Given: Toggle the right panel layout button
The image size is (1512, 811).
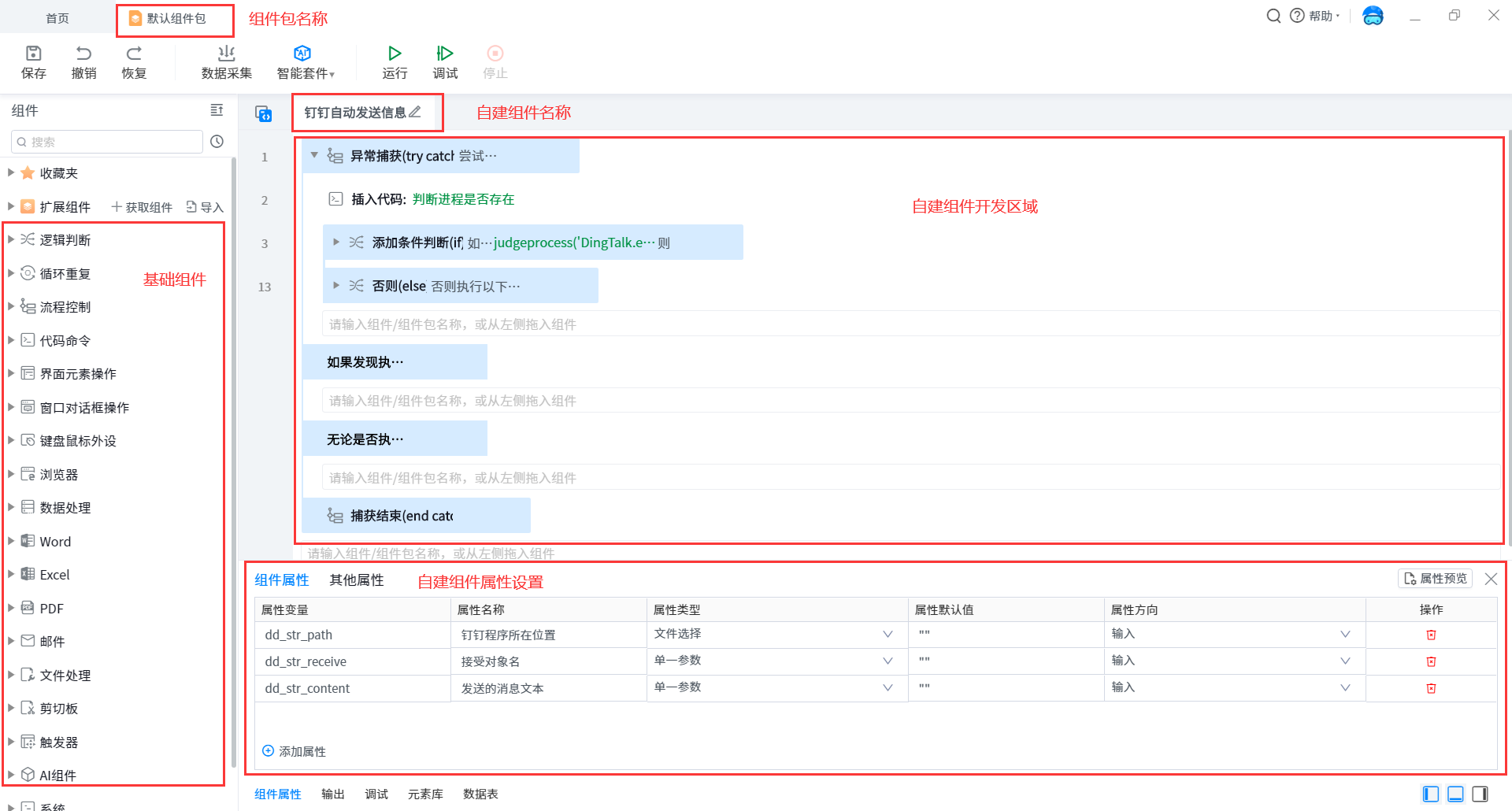Looking at the screenshot, I should [x=1480, y=794].
